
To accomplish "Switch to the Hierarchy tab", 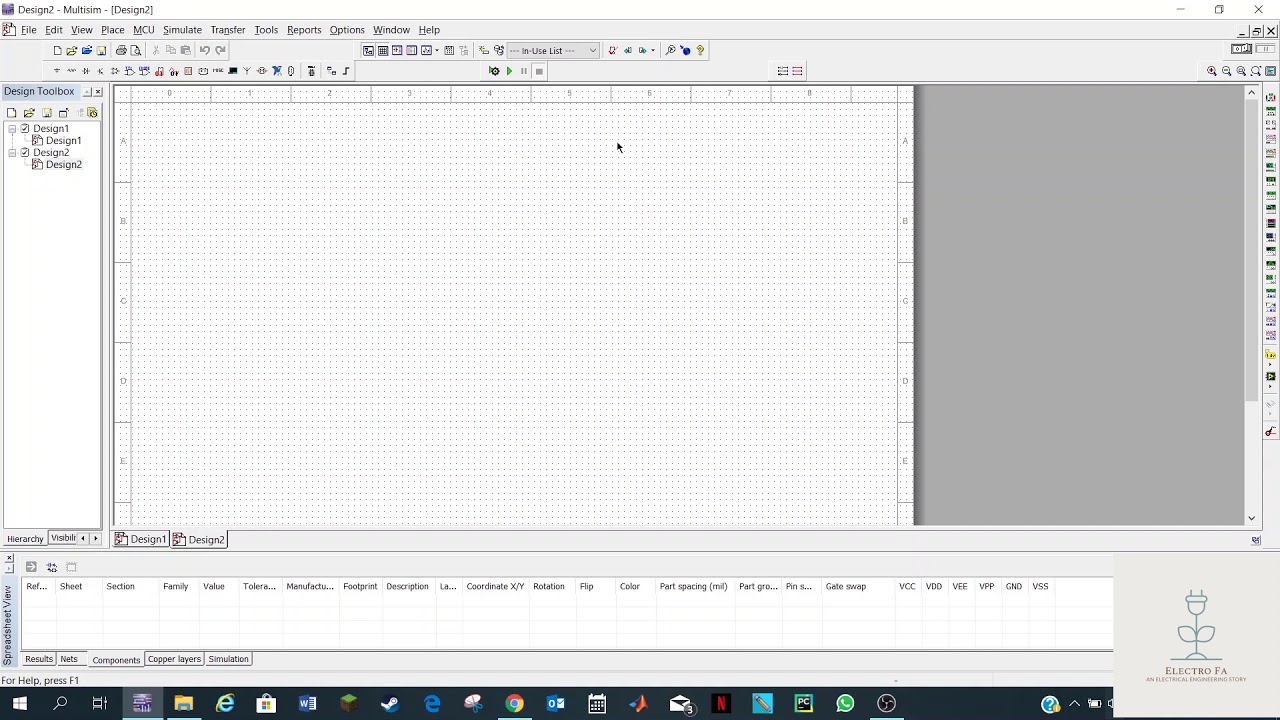I will point(25,539).
